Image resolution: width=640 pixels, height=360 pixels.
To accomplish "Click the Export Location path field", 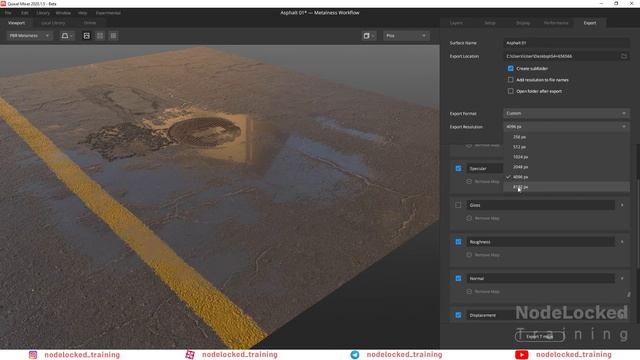I will pos(561,56).
